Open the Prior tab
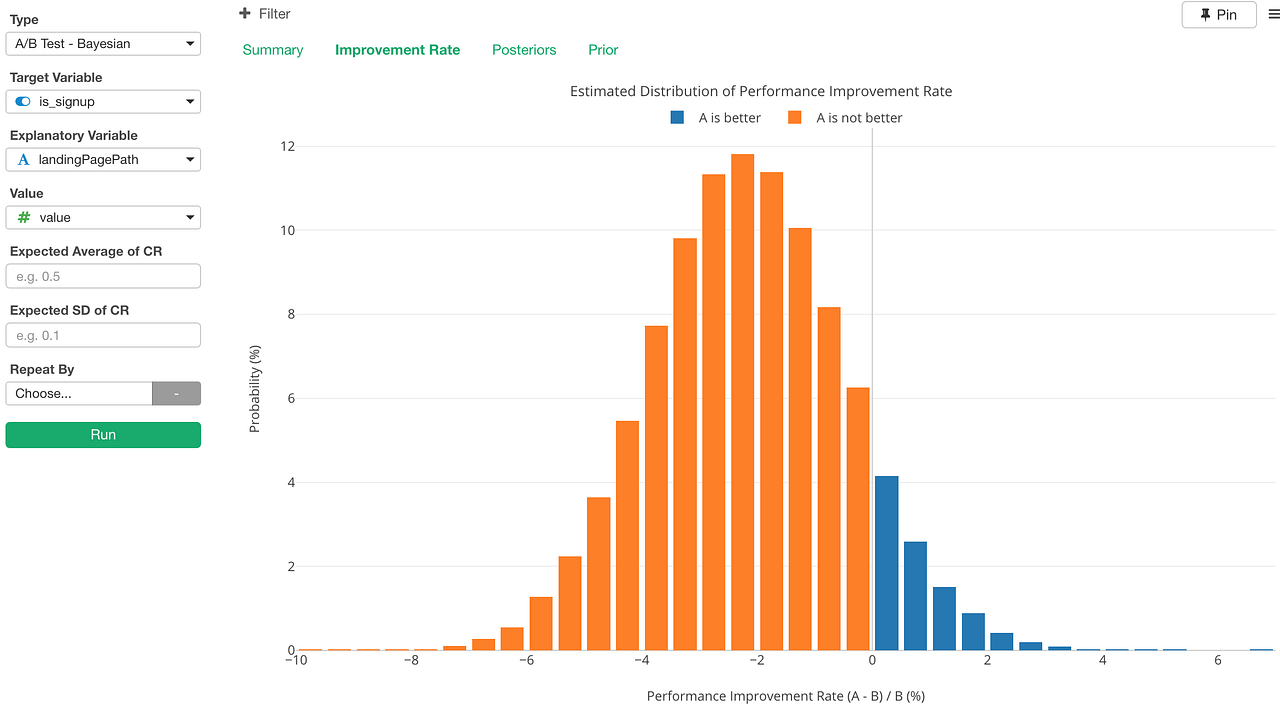The width and height of the screenshot is (1280, 717). click(x=603, y=49)
